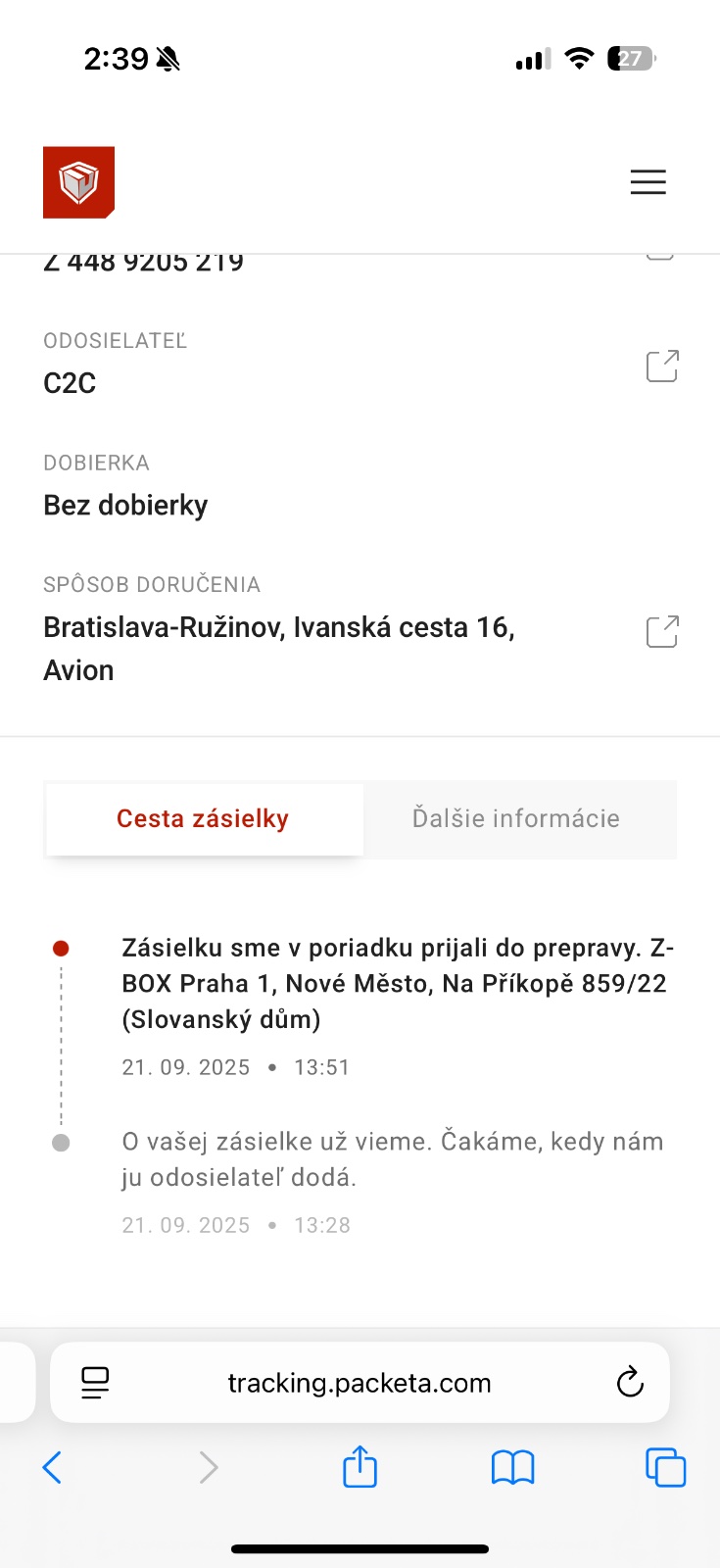Tap the sender name C2C
The height and width of the screenshot is (1568, 720).
pyautogui.click(x=70, y=383)
